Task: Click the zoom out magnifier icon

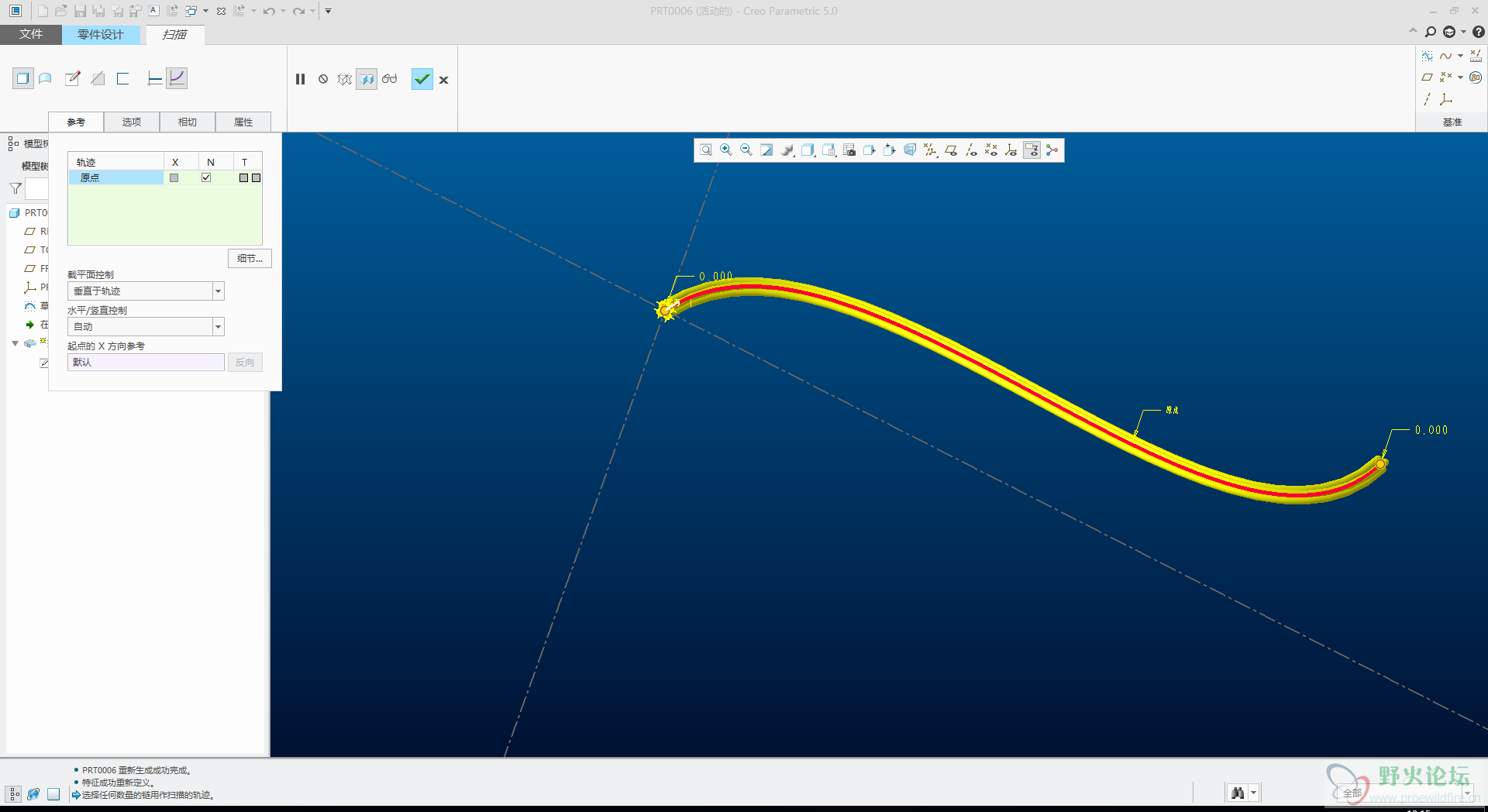Action: click(746, 150)
